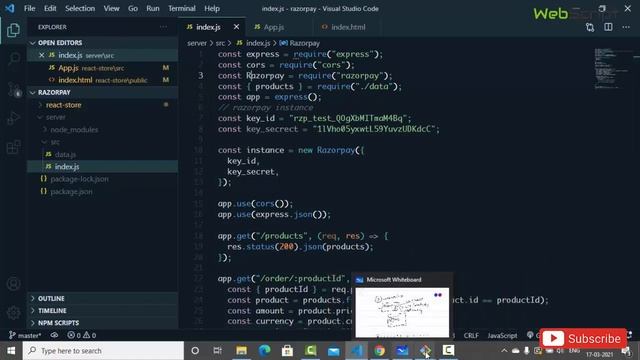
Task: Open Cortana circle icon on taskbar
Action: [x=195, y=351]
